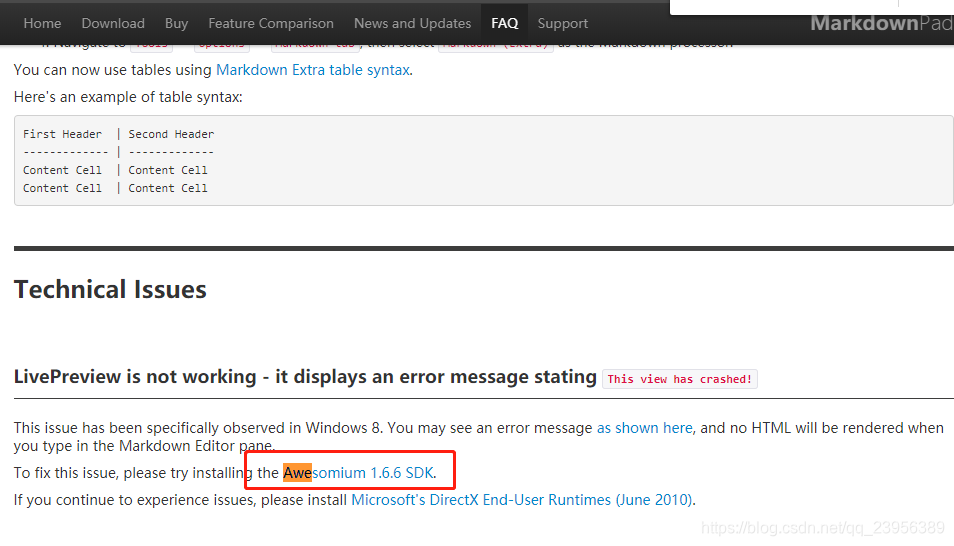Screen dimensions: 954x546
Task: Open the Home nav item
Action: 42,23
